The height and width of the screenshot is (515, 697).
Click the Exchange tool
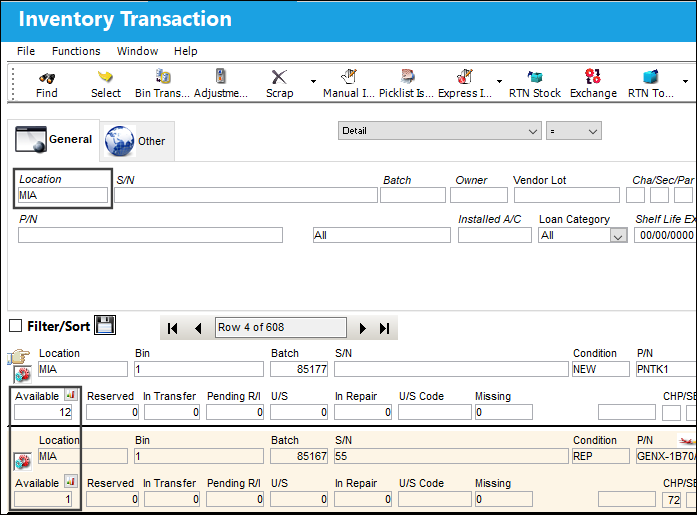pyautogui.click(x=593, y=84)
